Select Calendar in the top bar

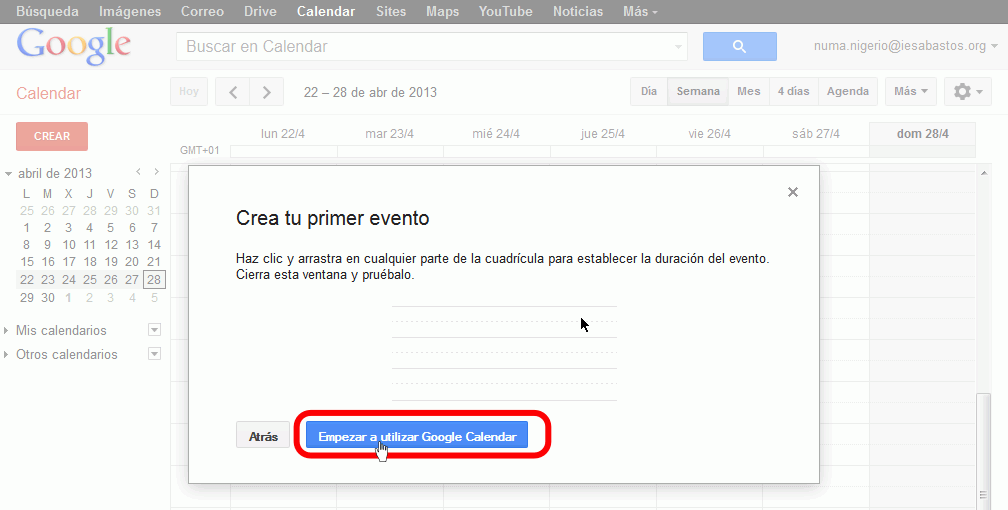click(326, 12)
